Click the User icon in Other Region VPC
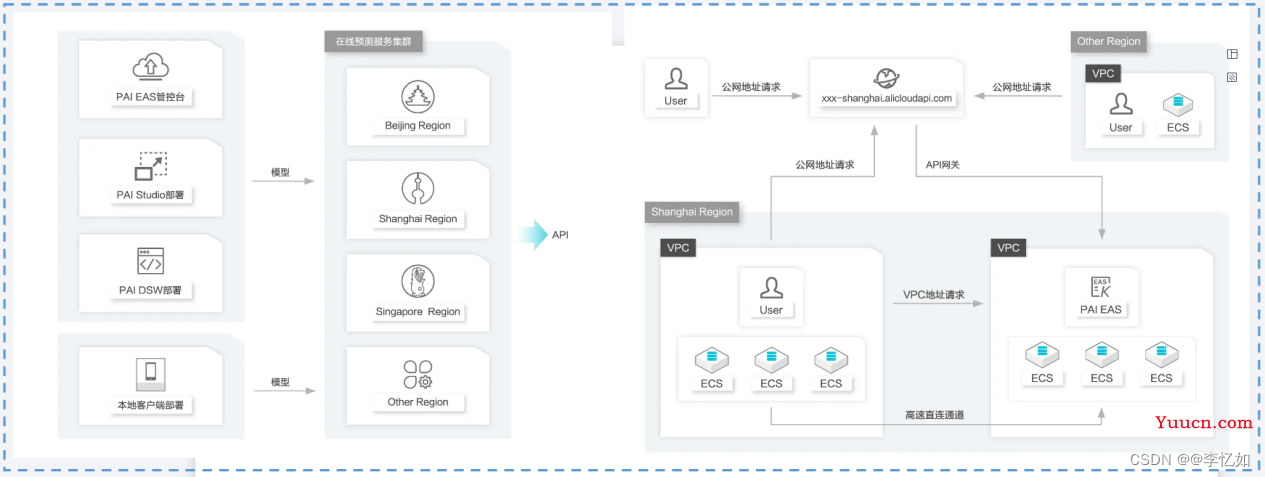This screenshot has width=1265, height=477. 1121,104
